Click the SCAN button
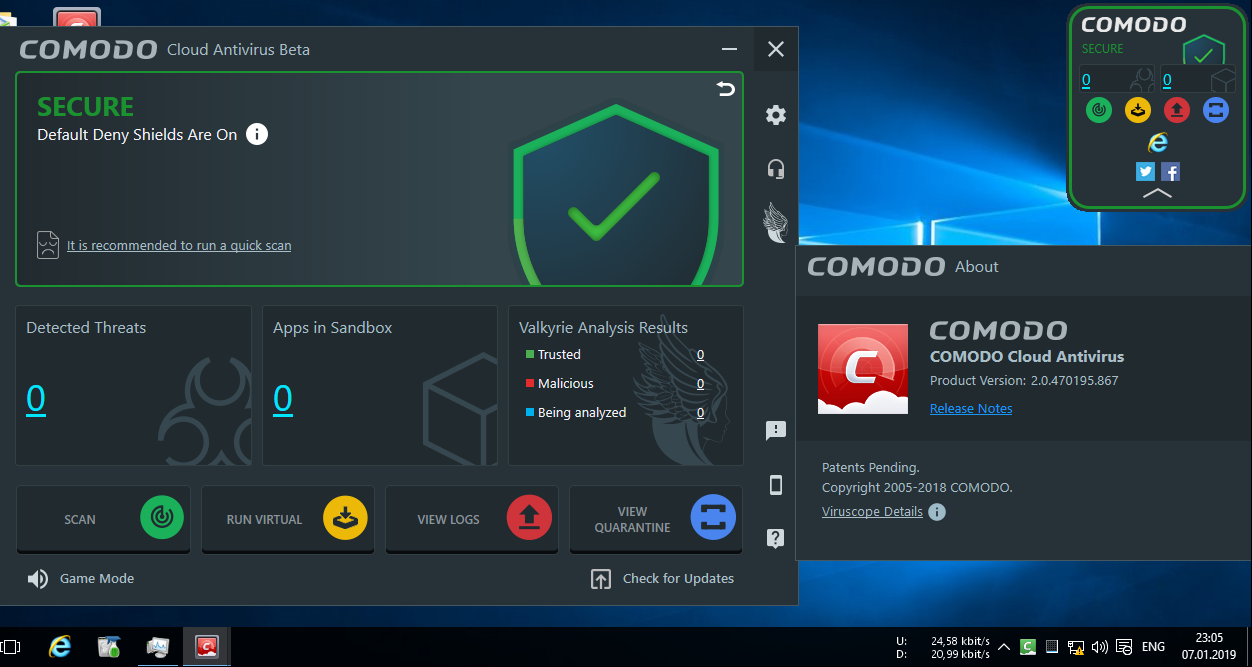Screen dimensions: 1252x667 click(x=103, y=519)
